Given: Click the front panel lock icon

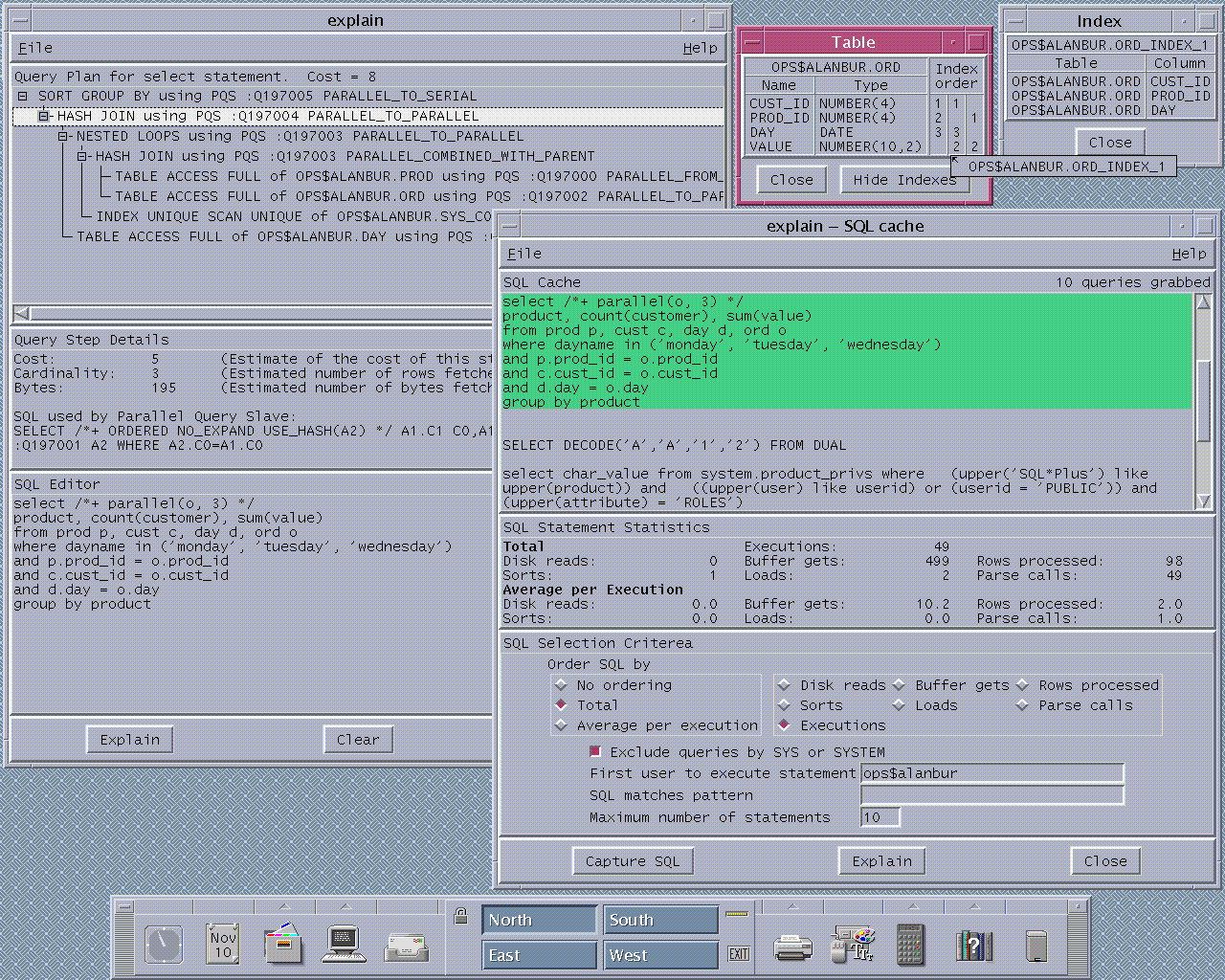Looking at the screenshot, I should point(460,916).
